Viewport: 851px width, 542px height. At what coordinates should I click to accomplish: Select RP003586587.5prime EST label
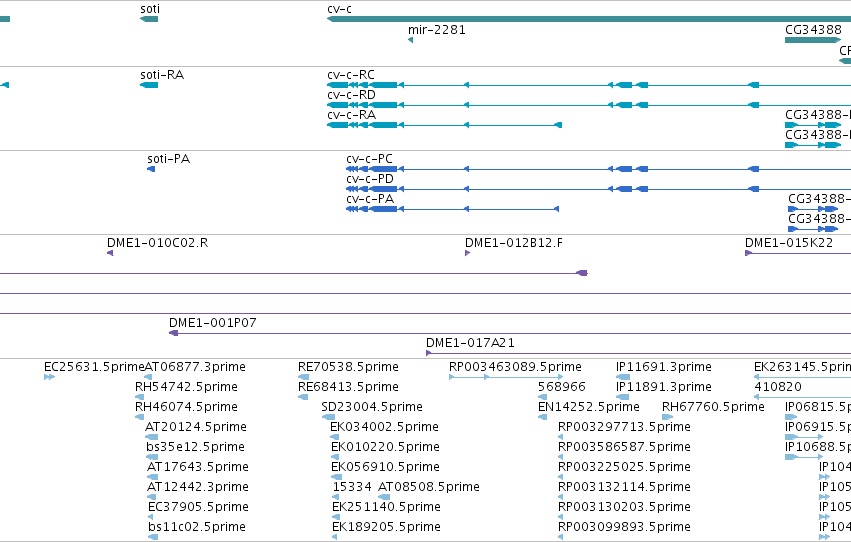[x=624, y=447]
